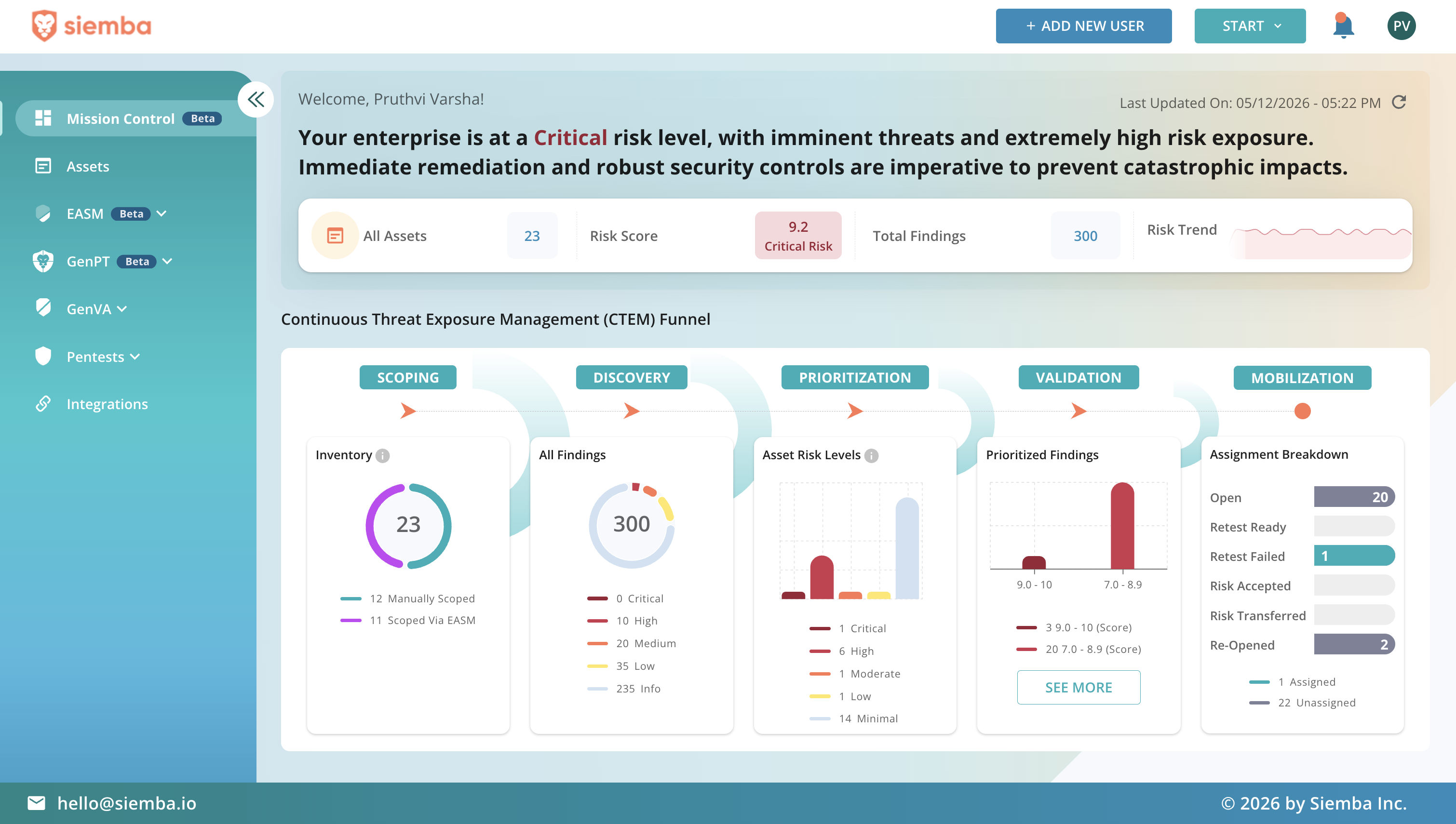
Task: Click the Pentests shield icon
Action: point(43,356)
